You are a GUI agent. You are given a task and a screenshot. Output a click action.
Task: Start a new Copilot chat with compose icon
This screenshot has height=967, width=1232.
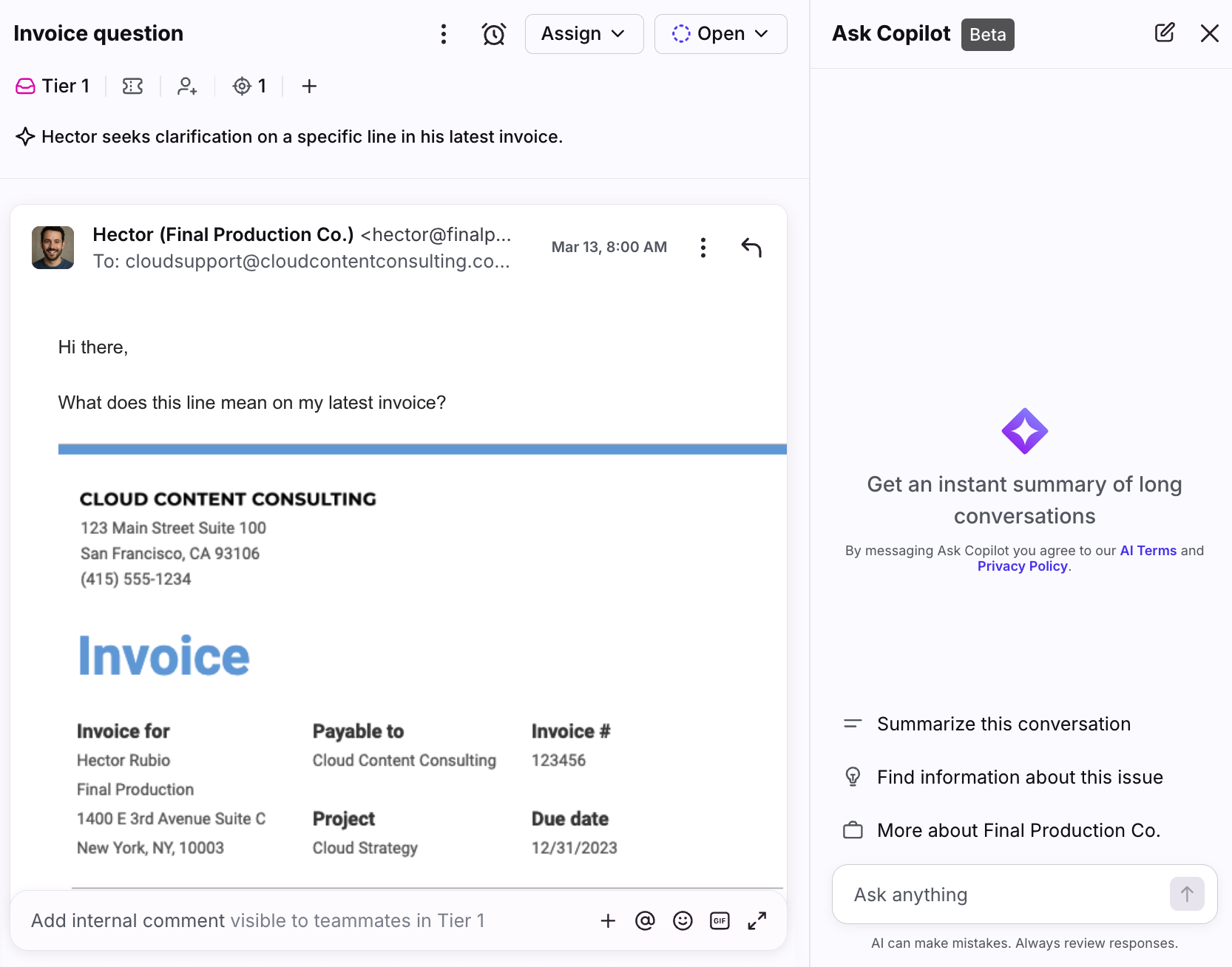(1164, 33)
